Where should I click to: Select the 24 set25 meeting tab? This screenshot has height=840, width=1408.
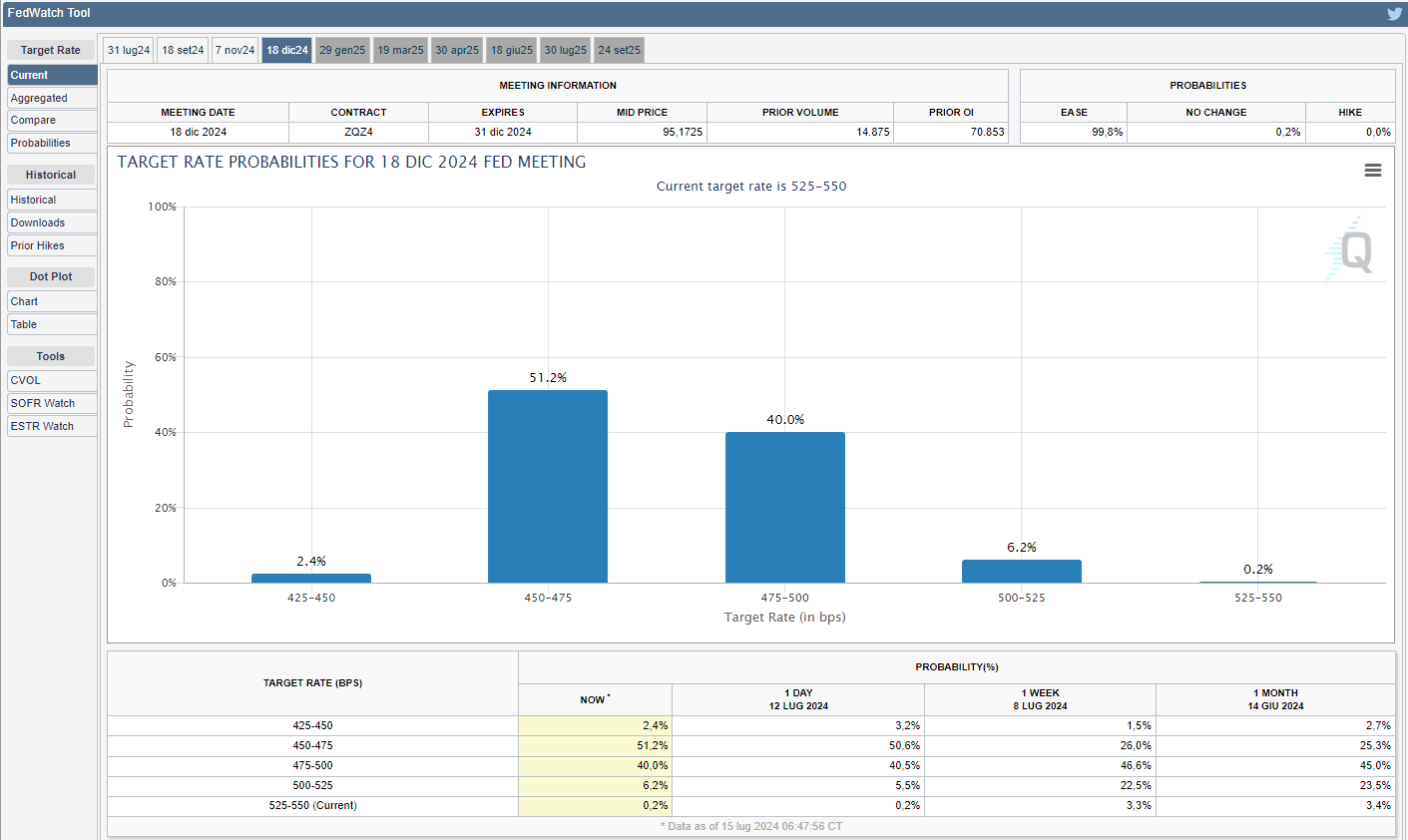pyautogui.click(x=620, y=50)
